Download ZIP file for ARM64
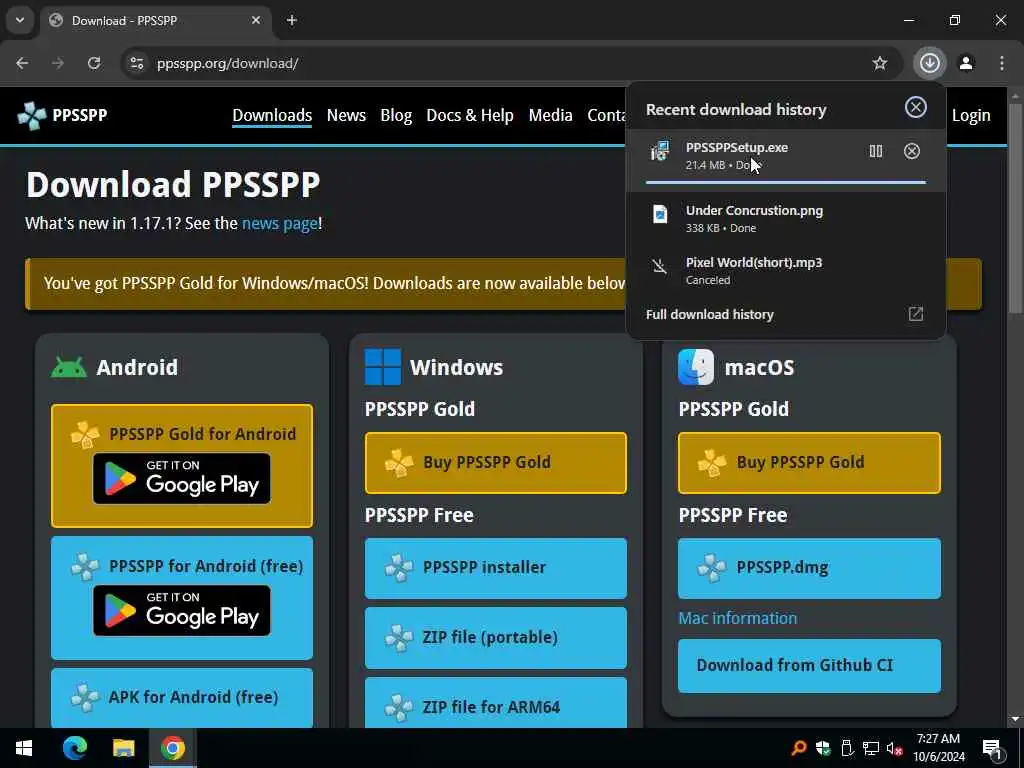The image size is (1024, 768). (x=496, y=704)
